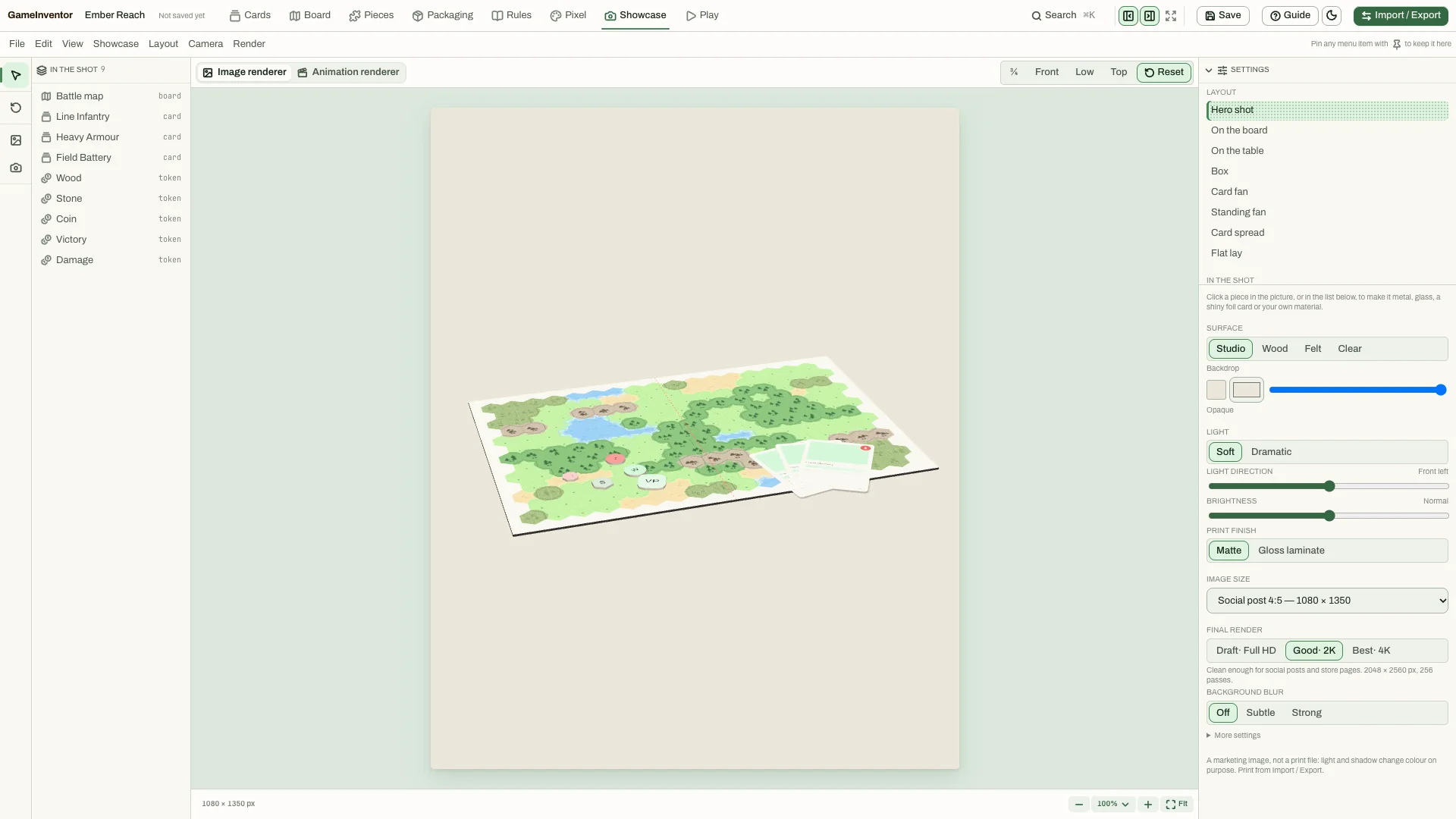
Task: Choose the Felt surface
Action: tap(1313, 349)
